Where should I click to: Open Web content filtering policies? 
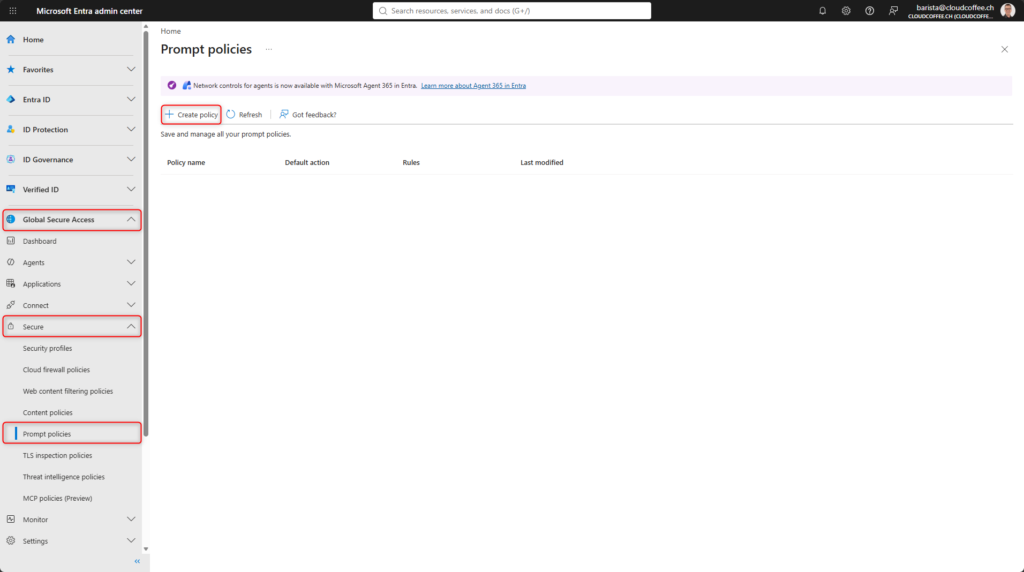[68, 391]
